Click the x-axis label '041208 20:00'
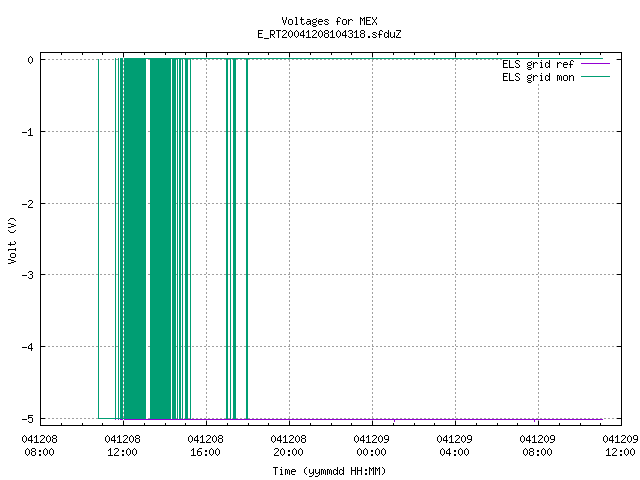This screenshot has width=640, height=480. [x=288, y=446]
